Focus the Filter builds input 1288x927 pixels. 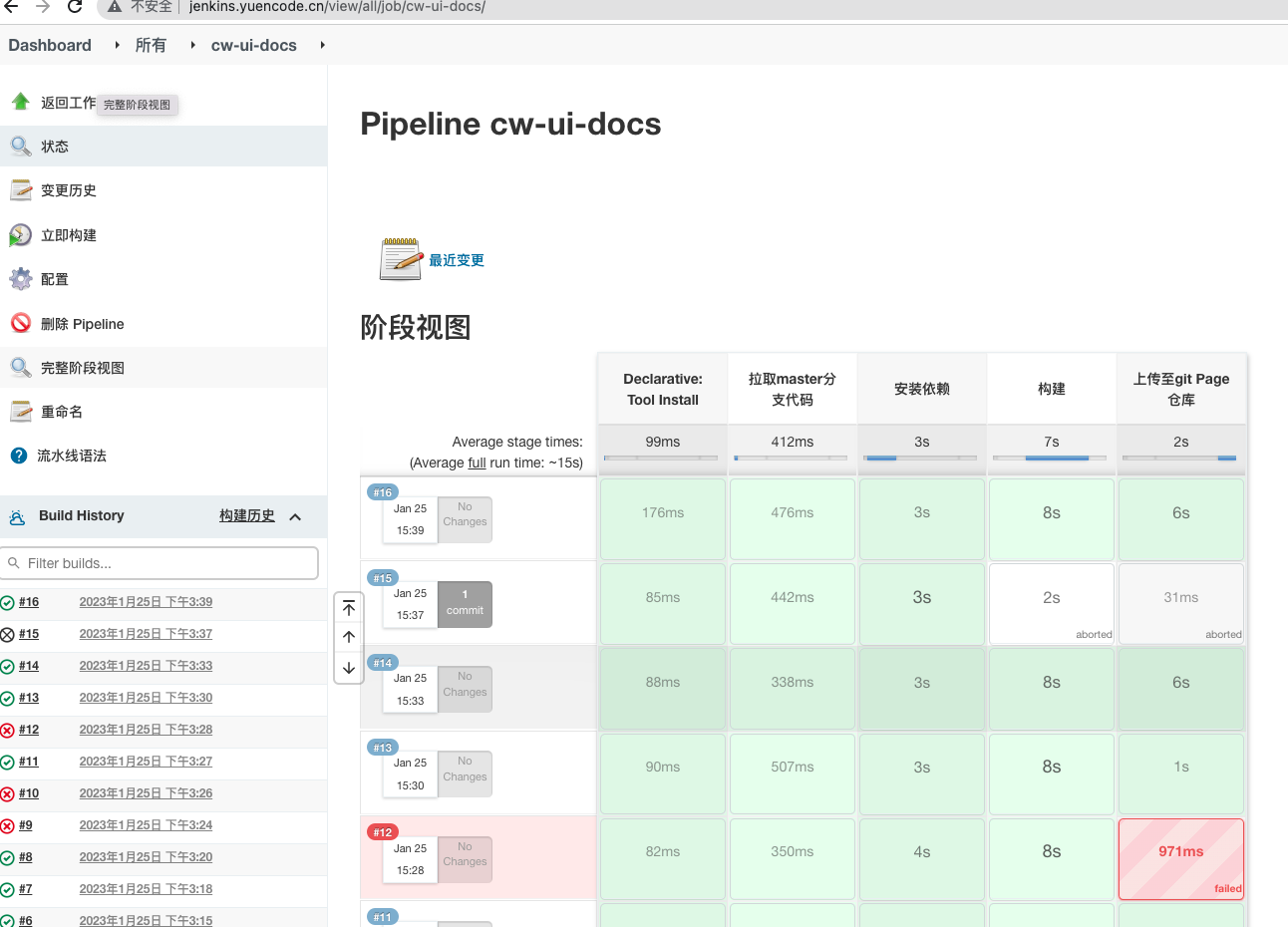click(160, 563)
